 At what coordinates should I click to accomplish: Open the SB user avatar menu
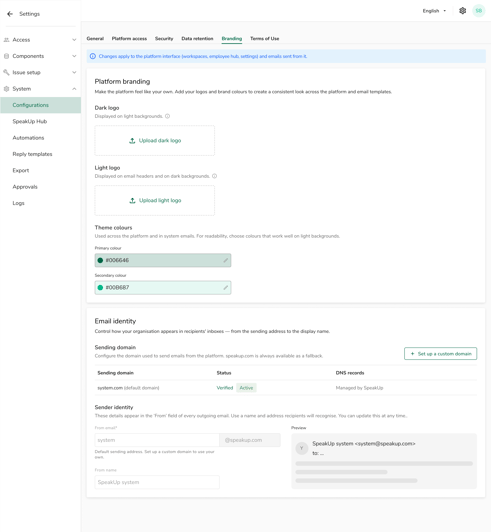478,11
